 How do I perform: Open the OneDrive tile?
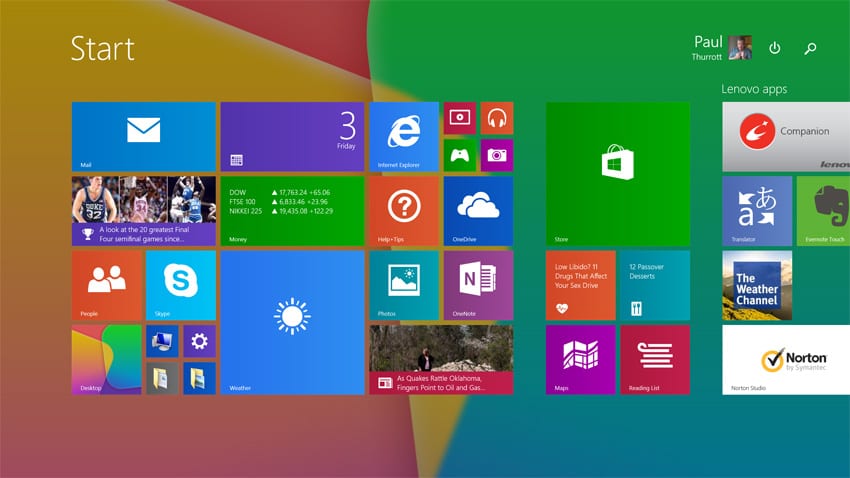478,211
